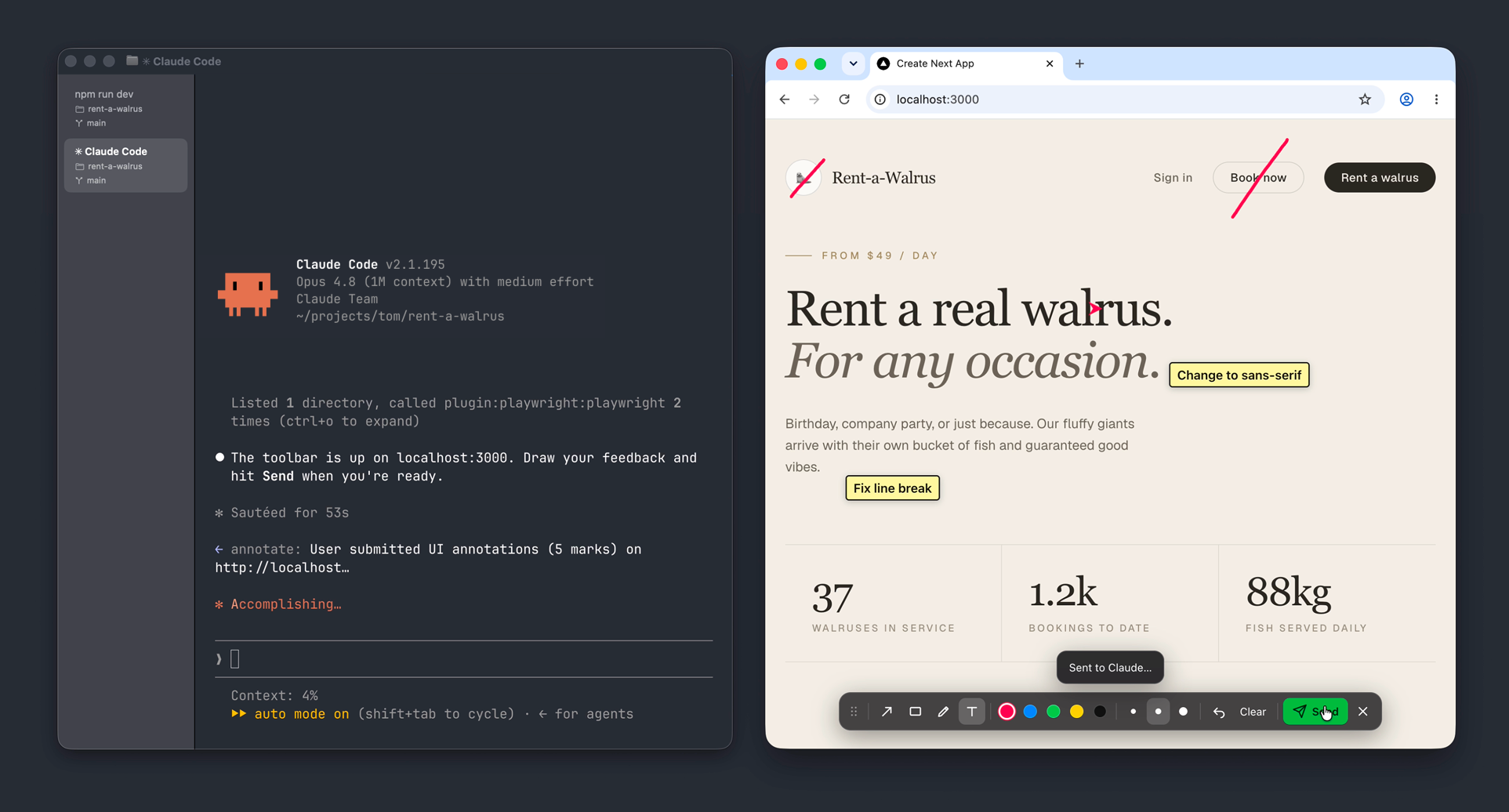Bookmark this page with the star icon
Image resolution: width=1509 pixels, height=812 pixels.
pyautogui.click(x=1365, y=100)
